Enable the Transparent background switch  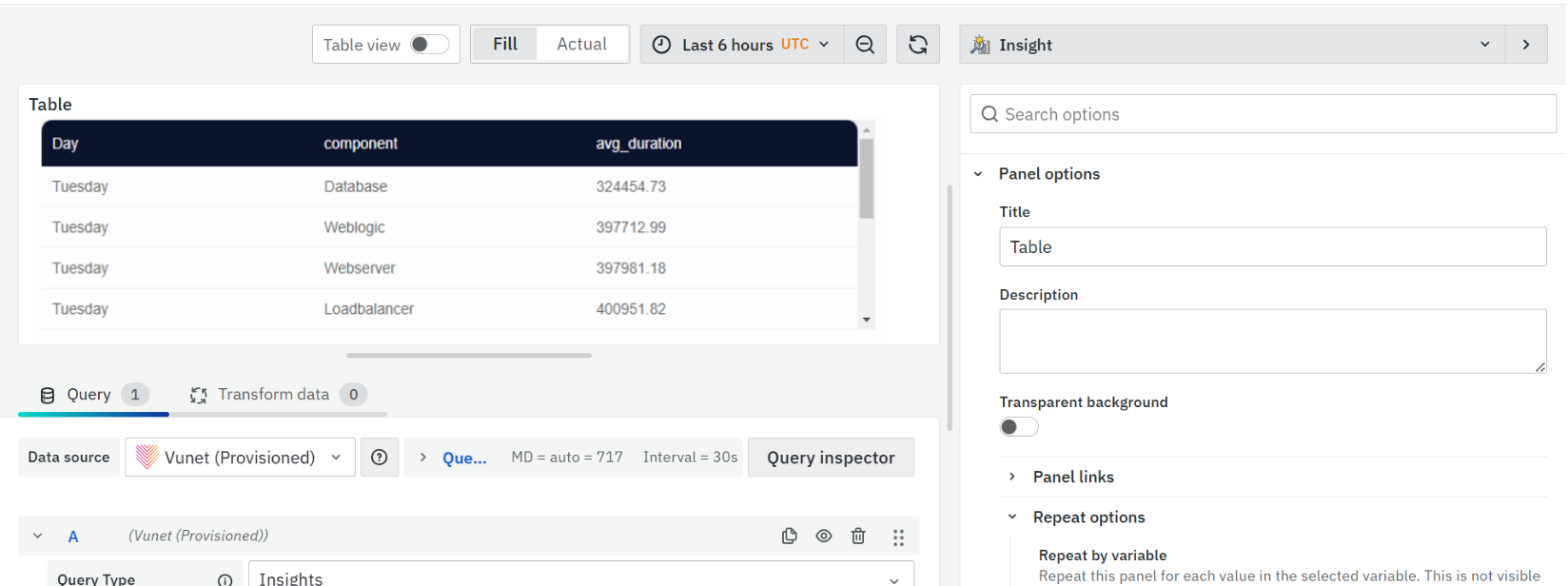coord(1018,427)
